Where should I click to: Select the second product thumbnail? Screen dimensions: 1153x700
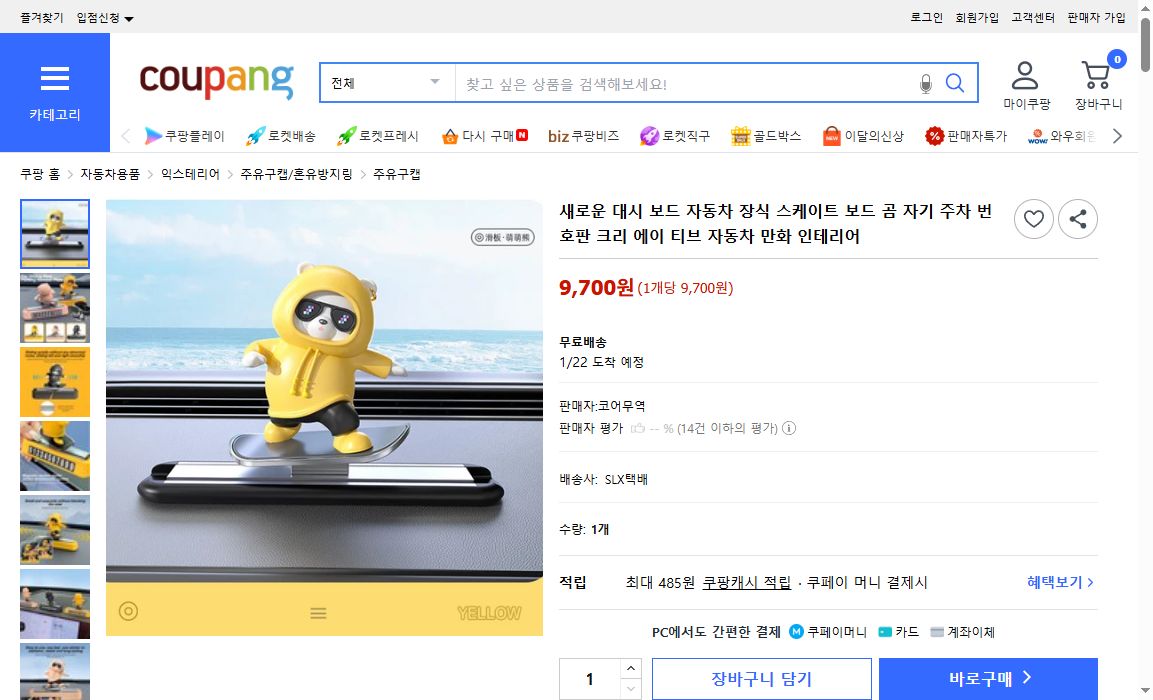point(55,308)
